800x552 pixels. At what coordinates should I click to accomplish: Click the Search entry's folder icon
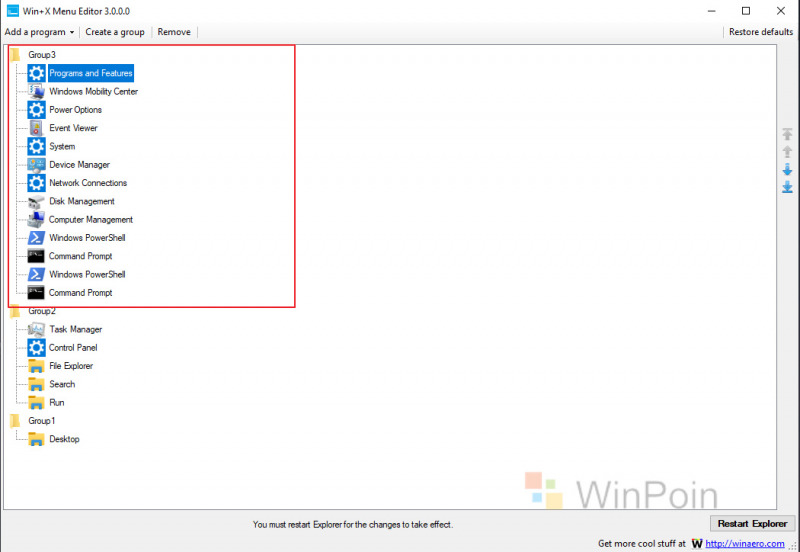pyautogui.click(x=36, y=384)
